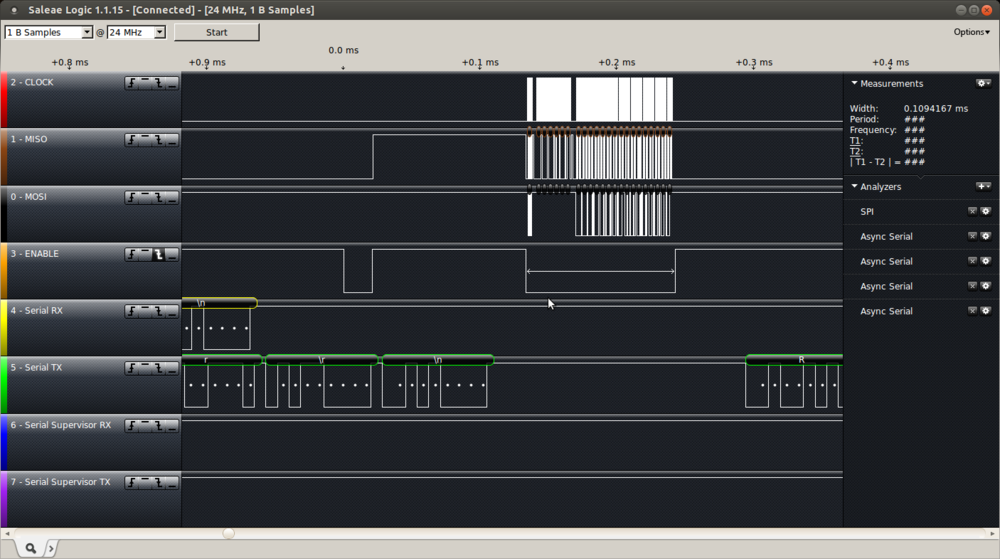Click the next tab arrow at bottom
Viewport: 1000px width, 559px height.
pos(51,548)
